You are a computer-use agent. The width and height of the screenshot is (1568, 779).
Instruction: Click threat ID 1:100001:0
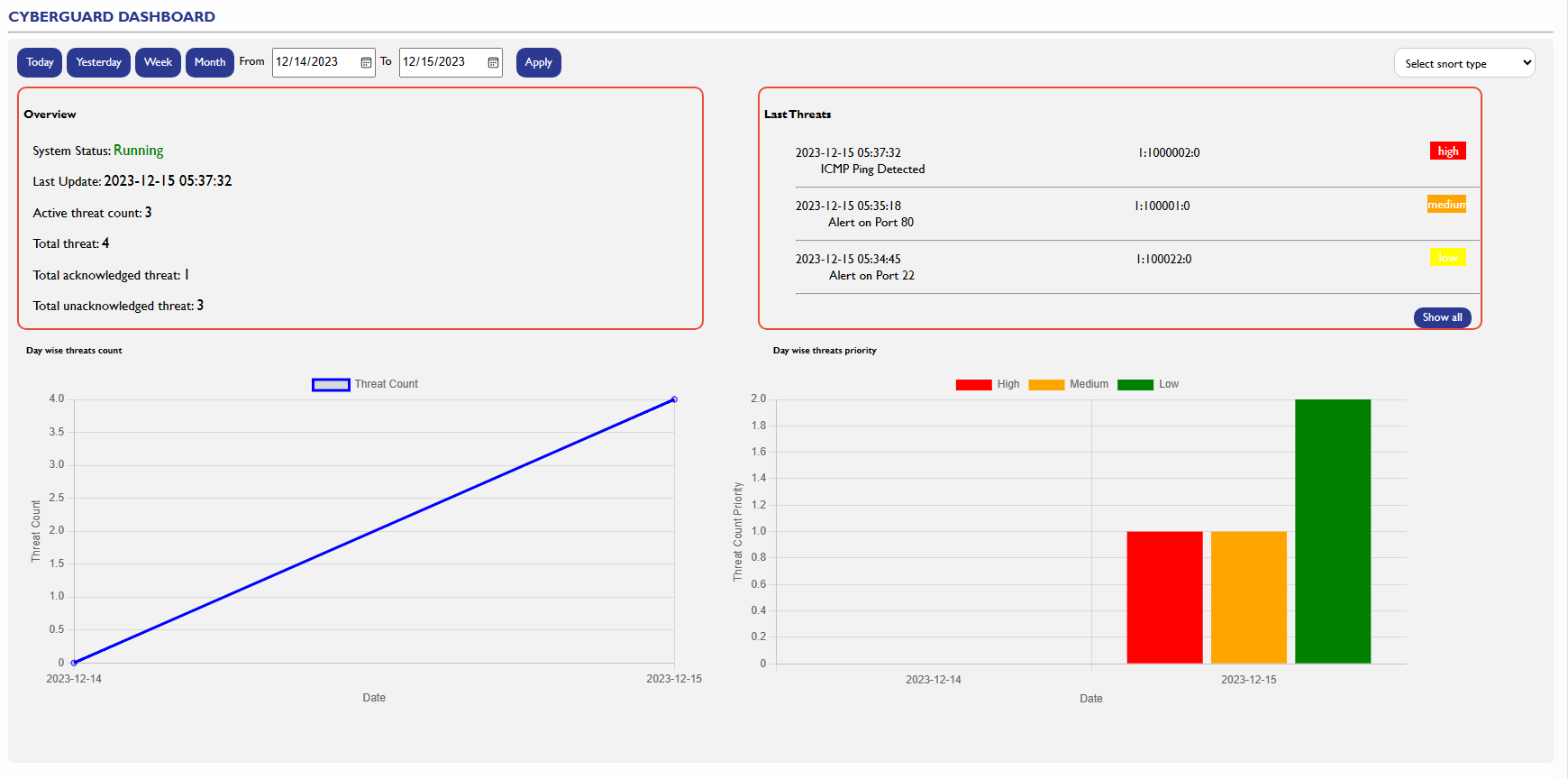(1162, 206)
